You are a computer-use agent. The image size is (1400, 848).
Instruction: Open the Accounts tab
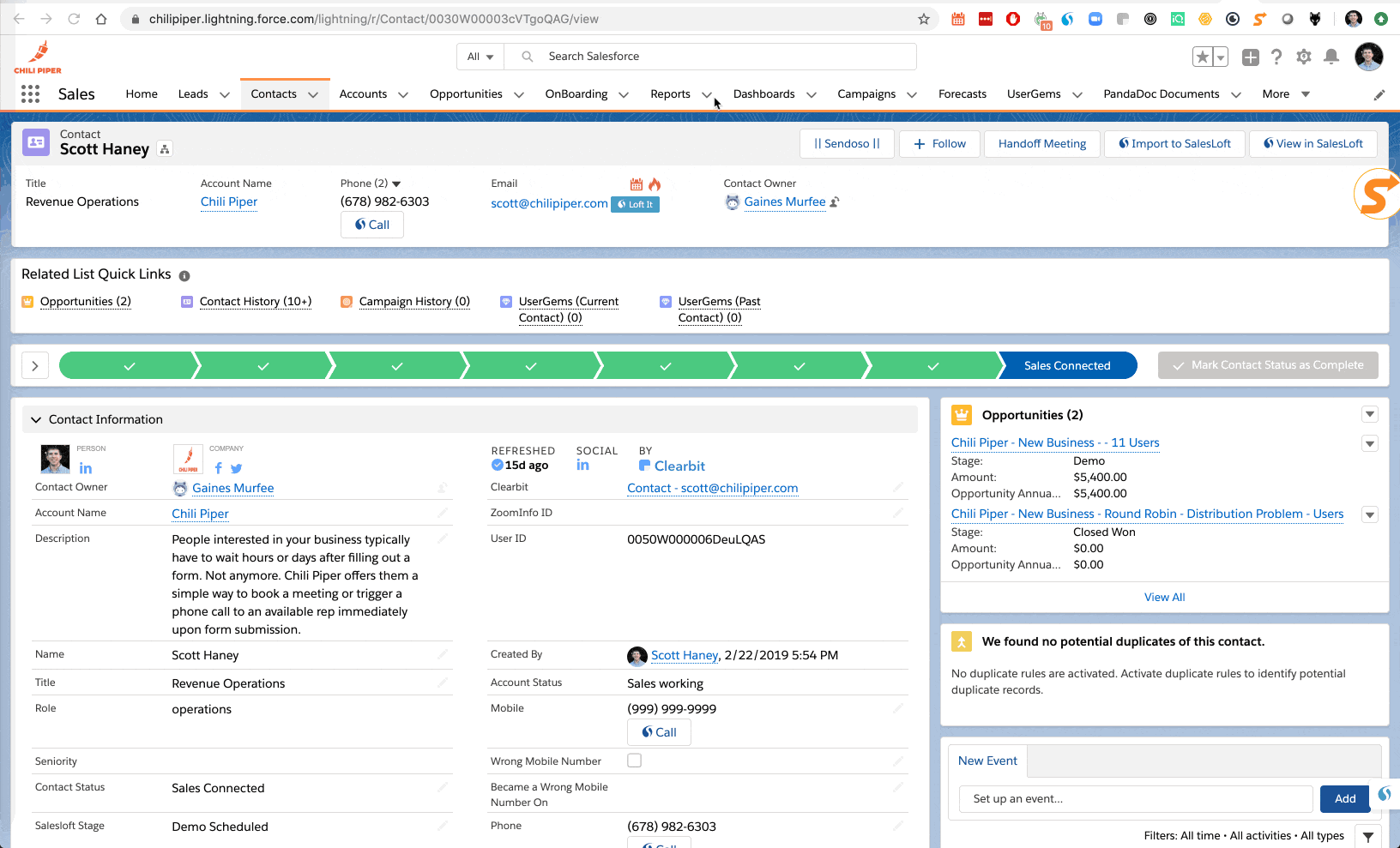click(x=363, y=94)
